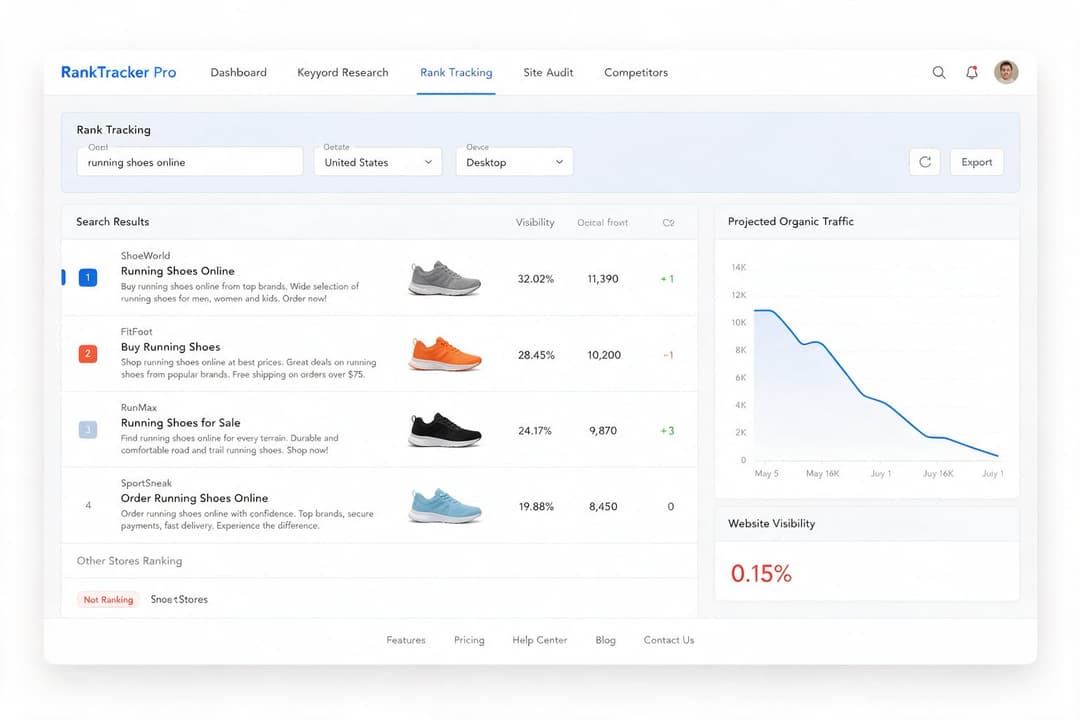Open user profile avatar

pyautogui.click(x=1006, y=72)
